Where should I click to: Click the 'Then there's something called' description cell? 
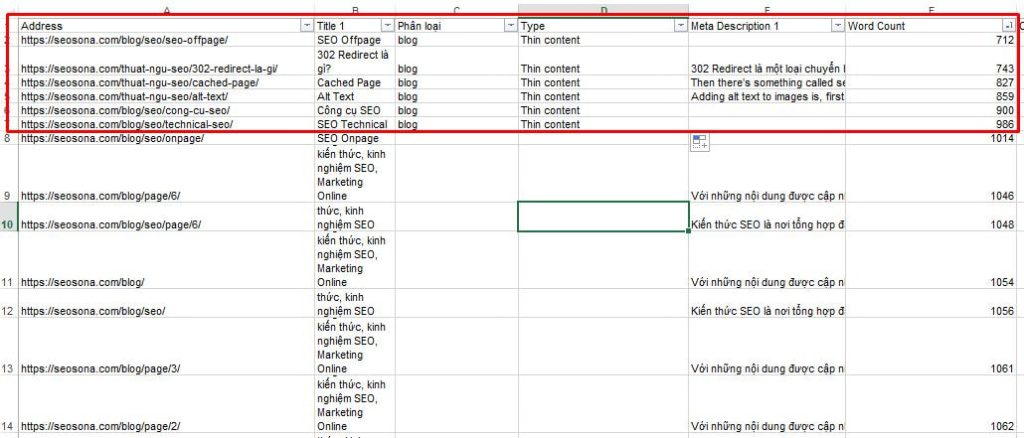(767, 82)
